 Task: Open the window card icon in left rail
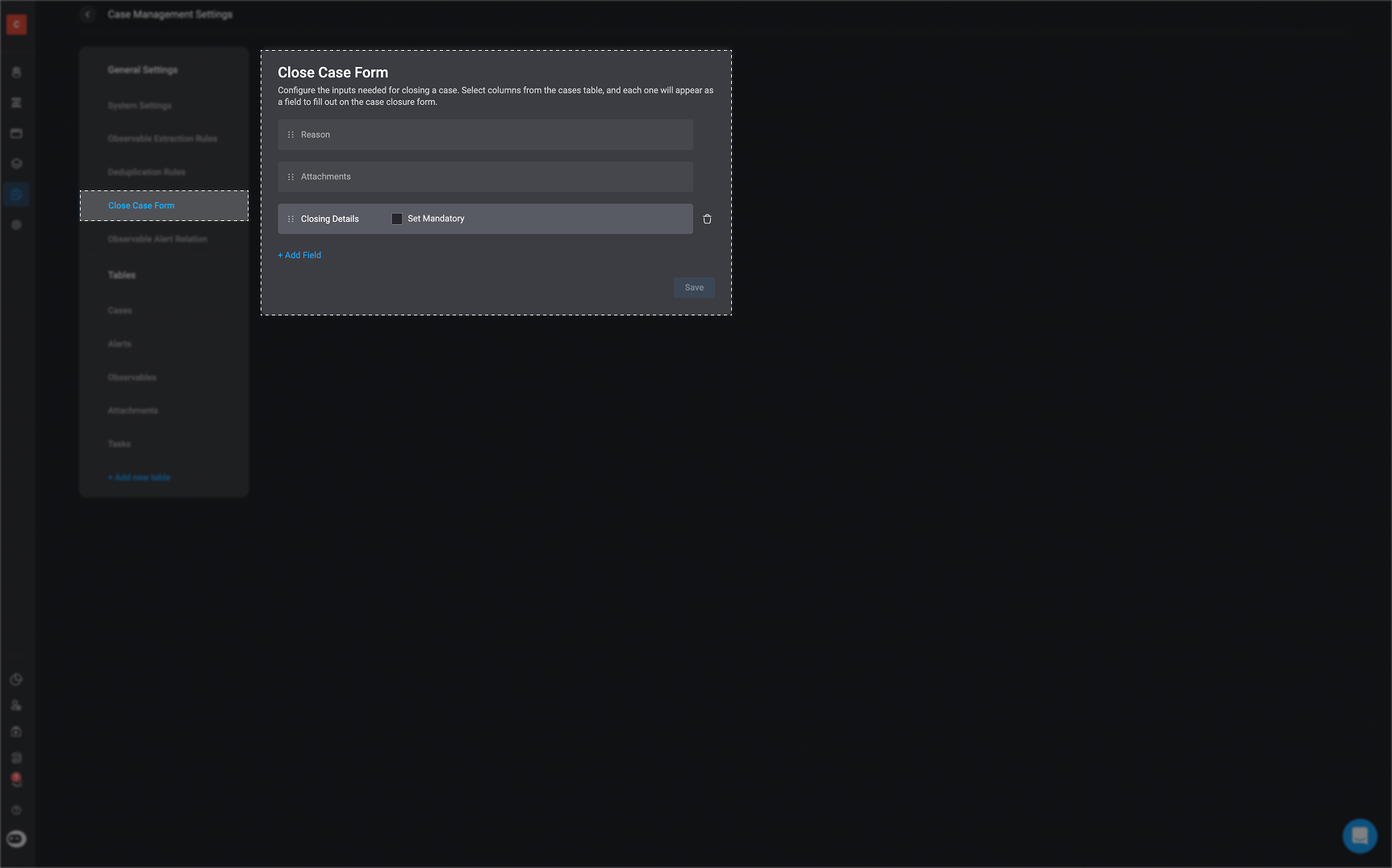16,133
